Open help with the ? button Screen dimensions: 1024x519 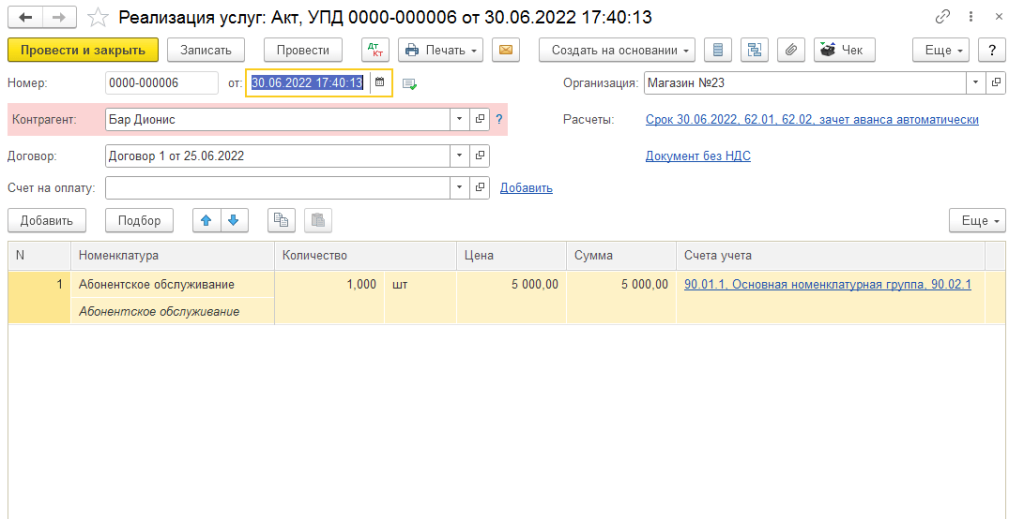pos(993,50)
